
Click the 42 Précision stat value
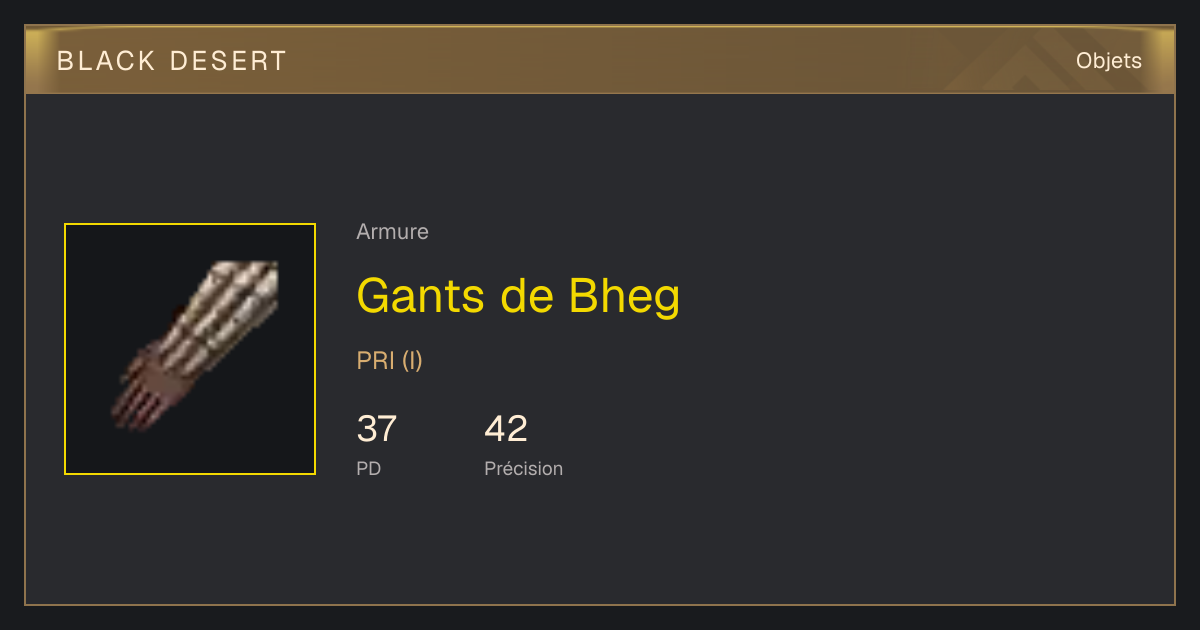(x=506, y=429)
